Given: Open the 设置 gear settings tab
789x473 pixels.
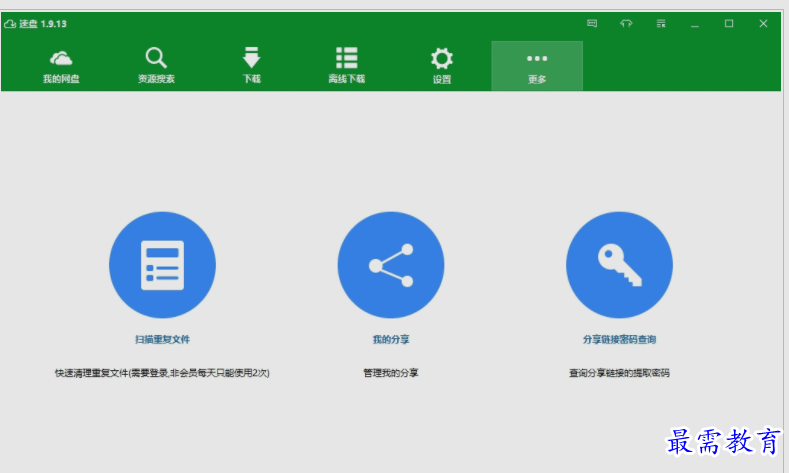Looking at the screenshot, I should pyautogui.click(x=442, y=66).
